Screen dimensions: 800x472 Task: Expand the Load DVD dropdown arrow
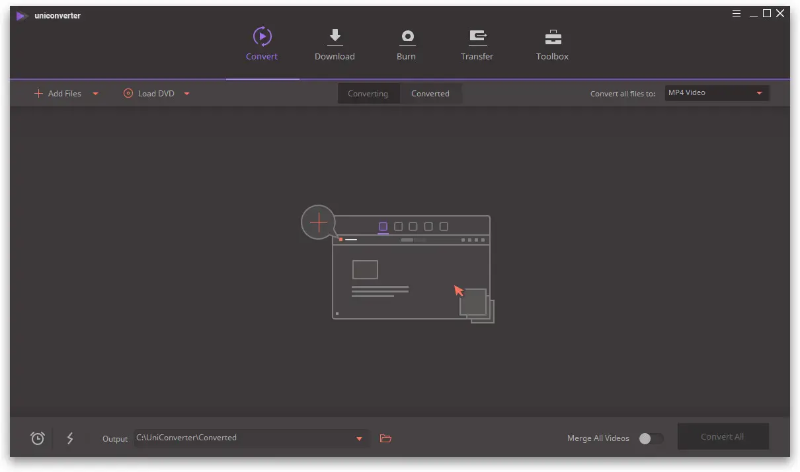point(187,94)
